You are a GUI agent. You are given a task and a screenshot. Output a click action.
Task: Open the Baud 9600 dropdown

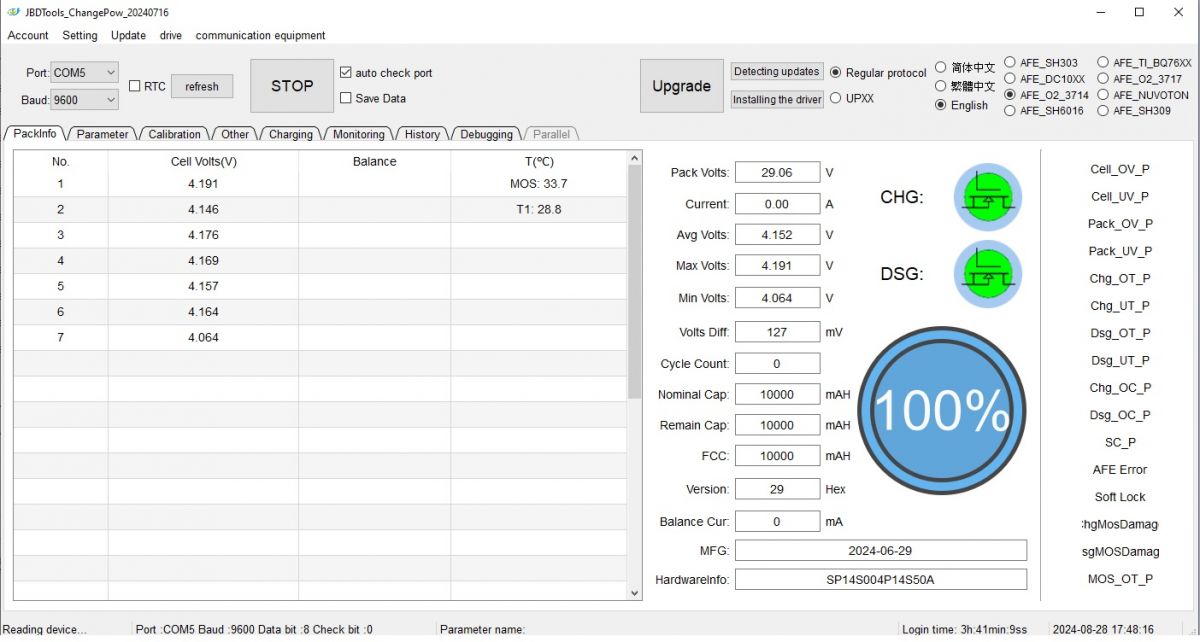[84, 100]
